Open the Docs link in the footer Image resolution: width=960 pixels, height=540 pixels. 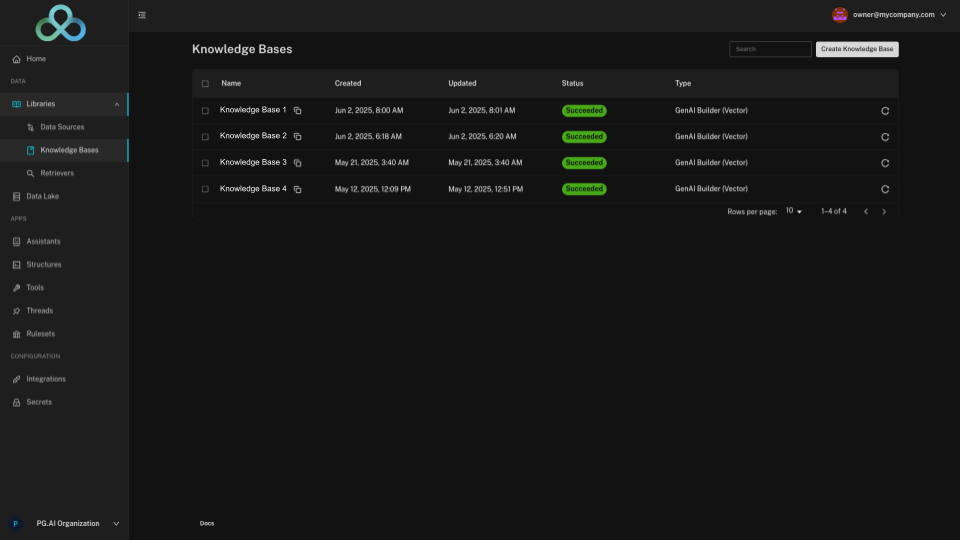click(207, 523)
